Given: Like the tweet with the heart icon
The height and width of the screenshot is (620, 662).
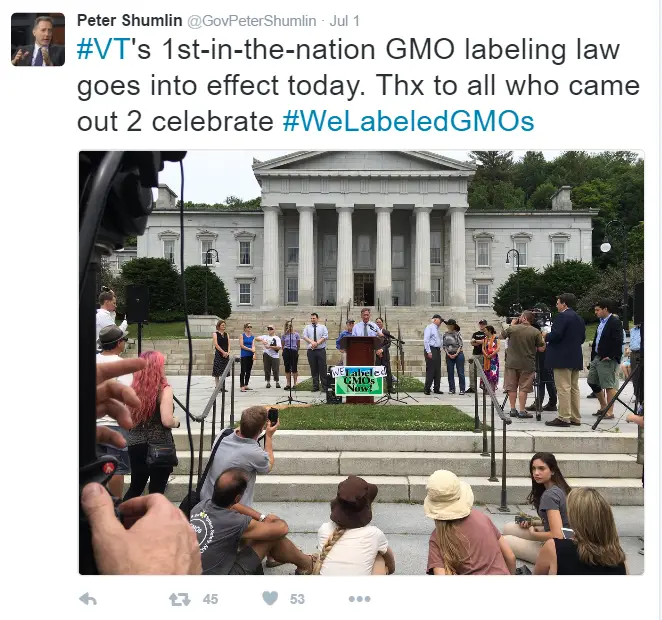Looking at the screenshot, I should 270,598.
